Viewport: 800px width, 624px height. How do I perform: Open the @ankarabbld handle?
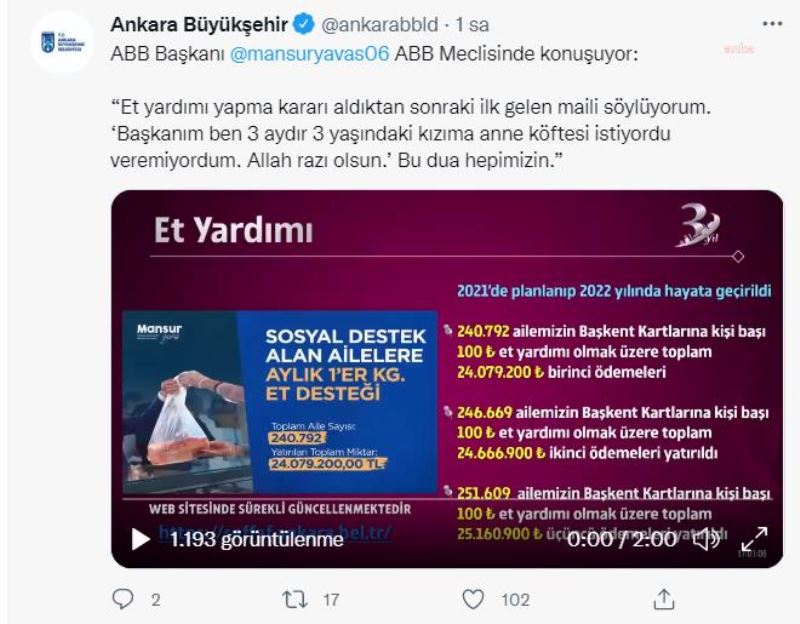tap(380, 24)
